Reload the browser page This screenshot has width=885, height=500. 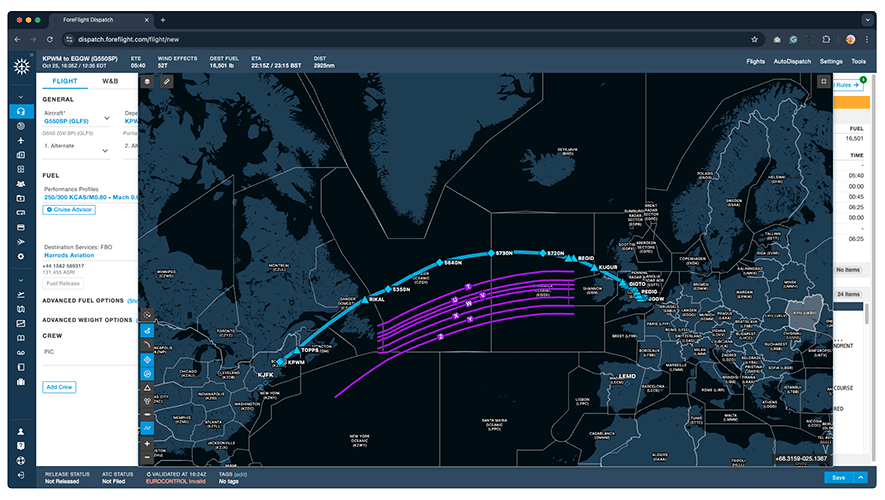pyautogui.click(x=50, y=40)
